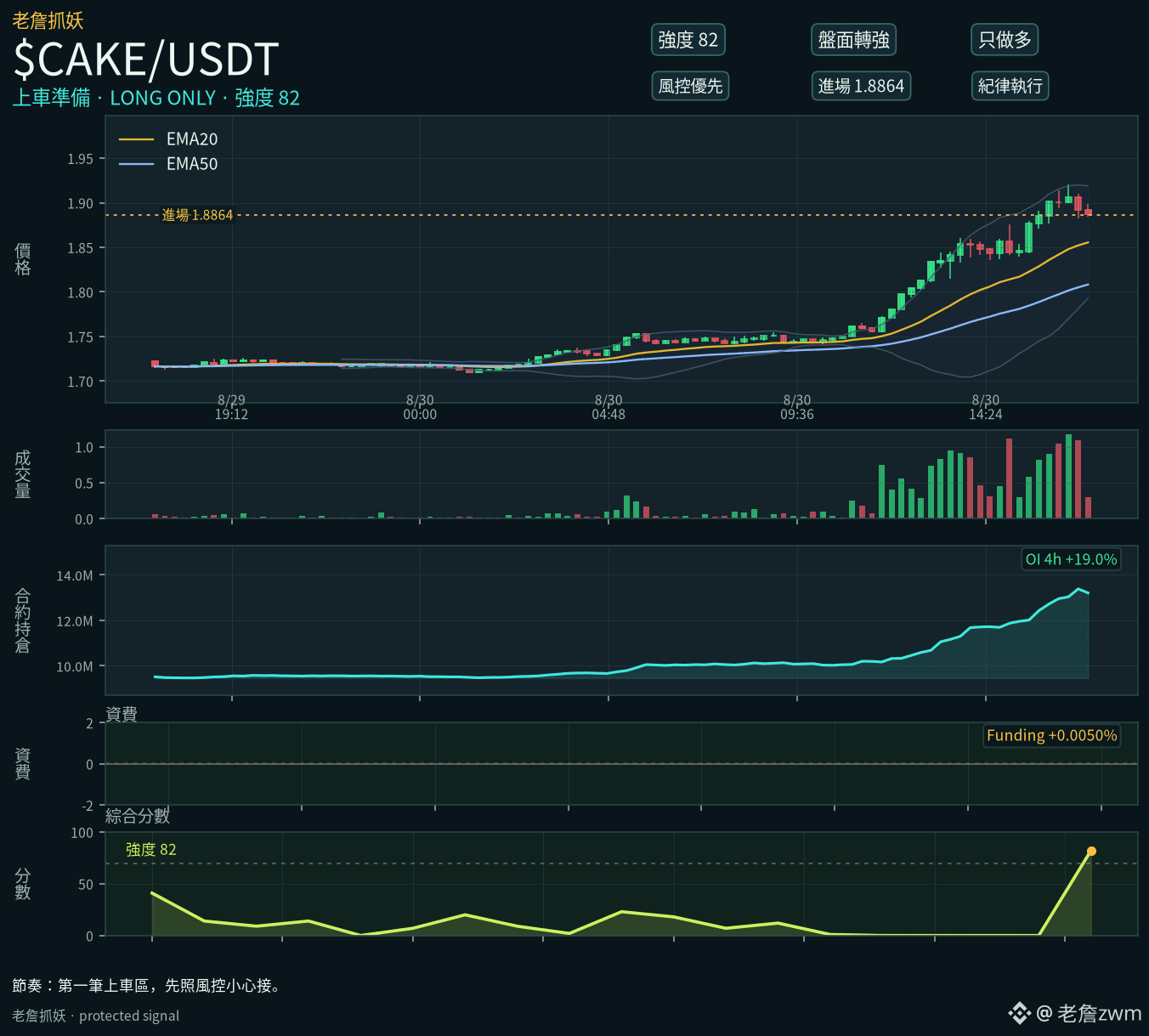
Task: Click the 100 score axis label
Action: [x=82, y=833]
